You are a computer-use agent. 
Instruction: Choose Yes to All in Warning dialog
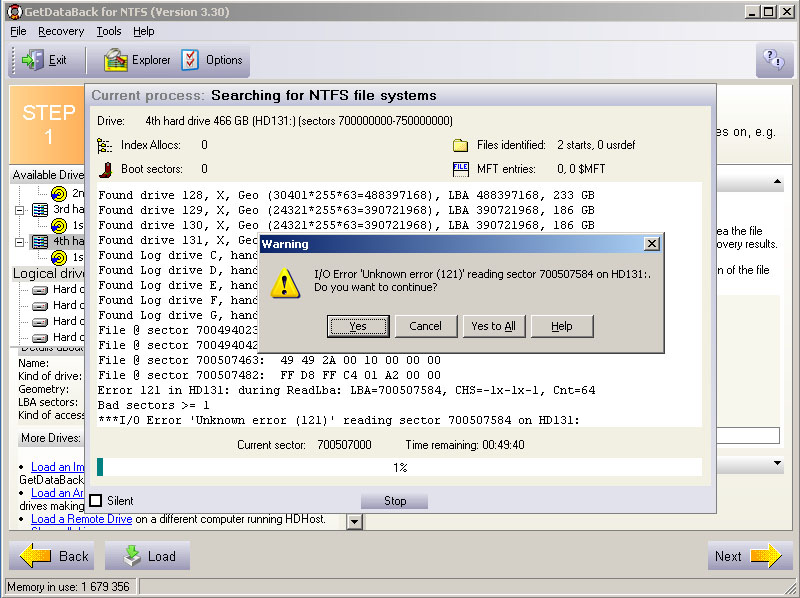493,326
